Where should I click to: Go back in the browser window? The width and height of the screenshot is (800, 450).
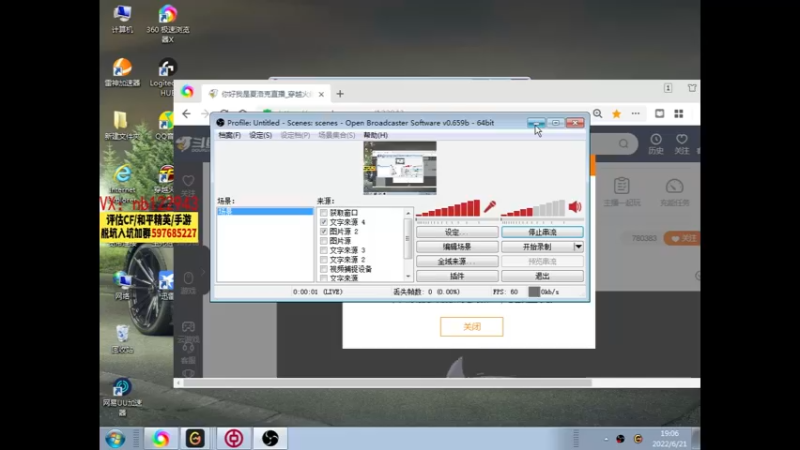coord(186,114)
